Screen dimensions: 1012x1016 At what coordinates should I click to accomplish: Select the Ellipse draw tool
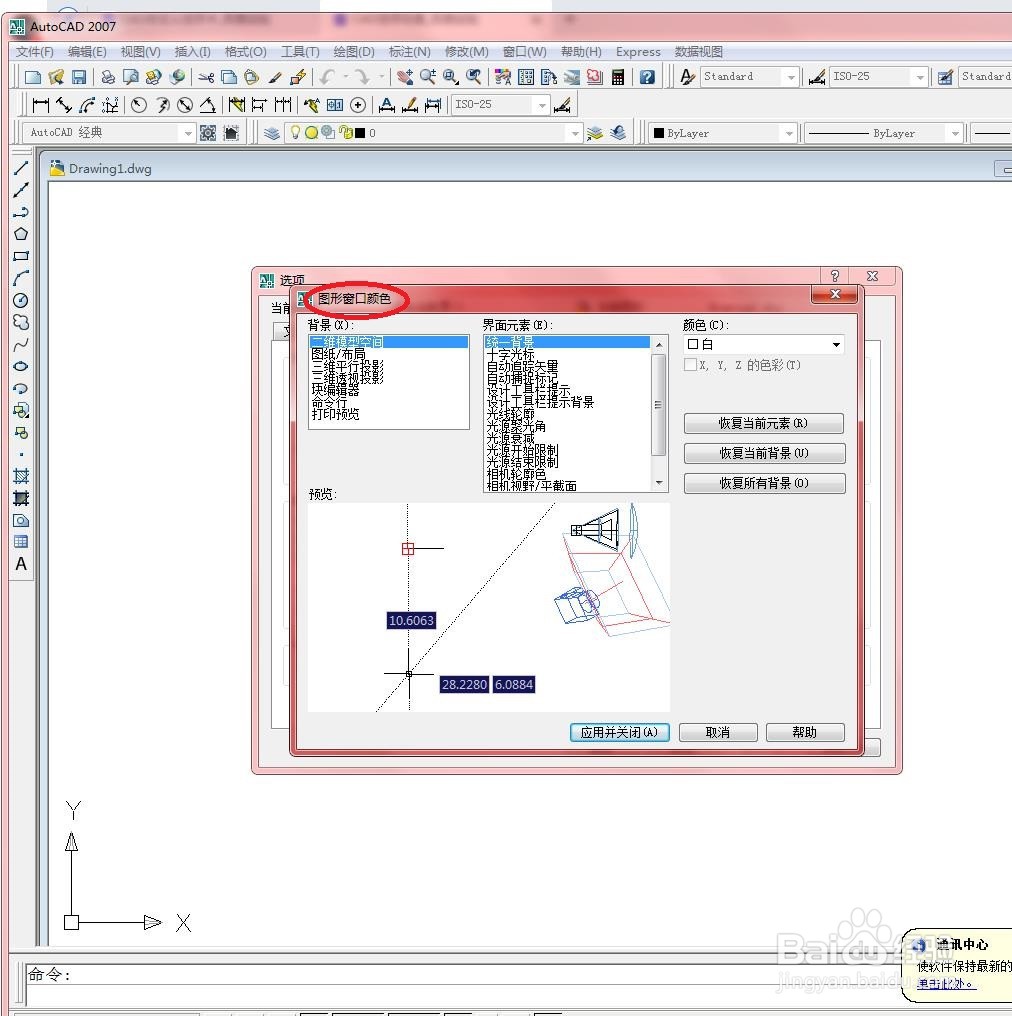21,366
